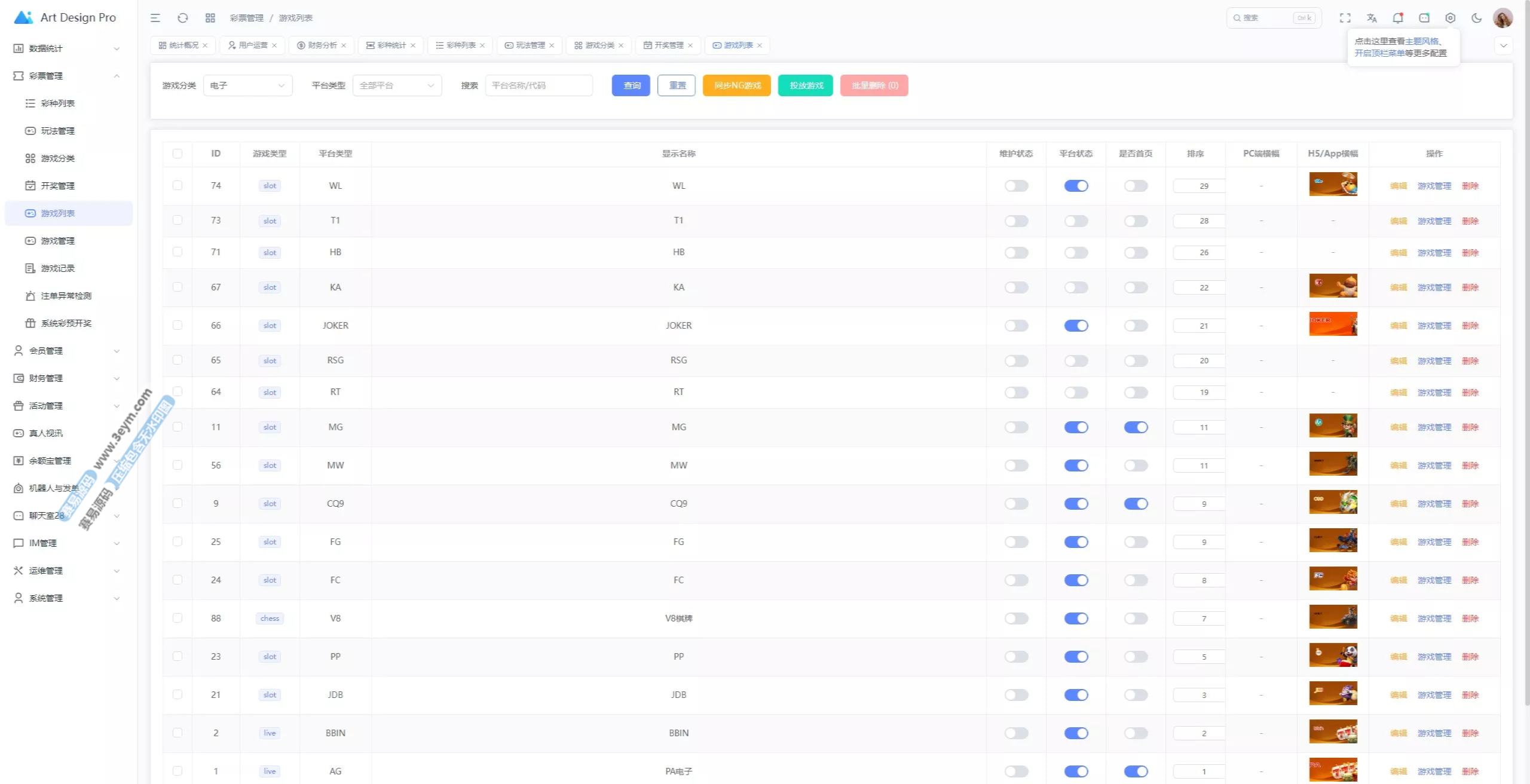Open the 平台类型 全部平台 dropdown
This screenshot has width=1530, height=784.
point(397,85)
